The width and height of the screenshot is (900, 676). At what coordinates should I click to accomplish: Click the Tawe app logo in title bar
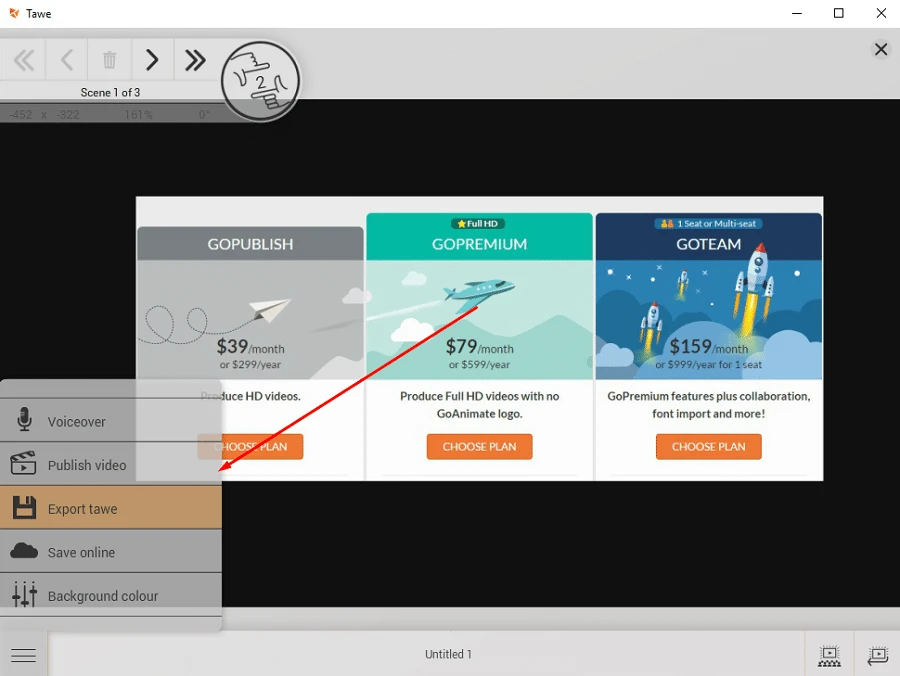(14, 13)
